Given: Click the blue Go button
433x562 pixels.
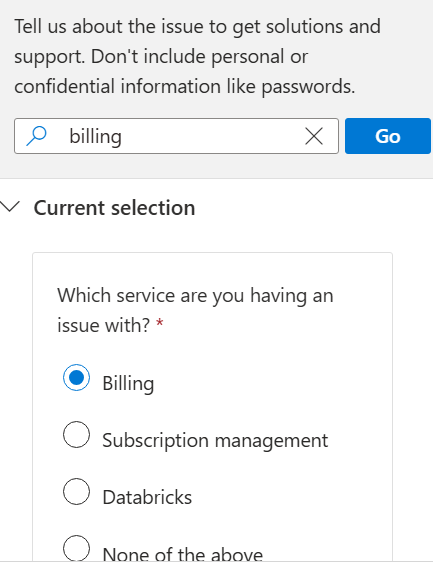Looking at the screenshot, I should point(388,136).
